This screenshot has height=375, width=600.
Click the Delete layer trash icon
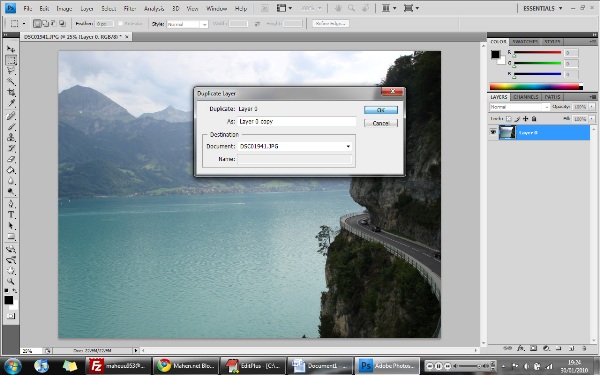(x=584, y=348)
